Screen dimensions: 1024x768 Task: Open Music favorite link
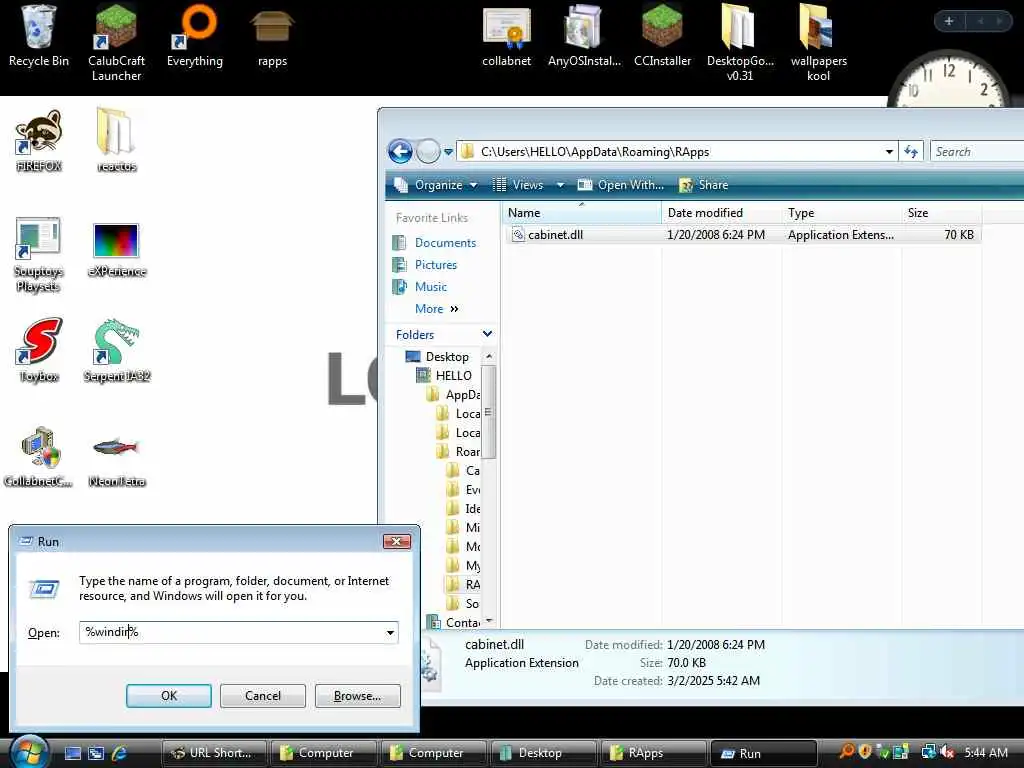[430, 287]
